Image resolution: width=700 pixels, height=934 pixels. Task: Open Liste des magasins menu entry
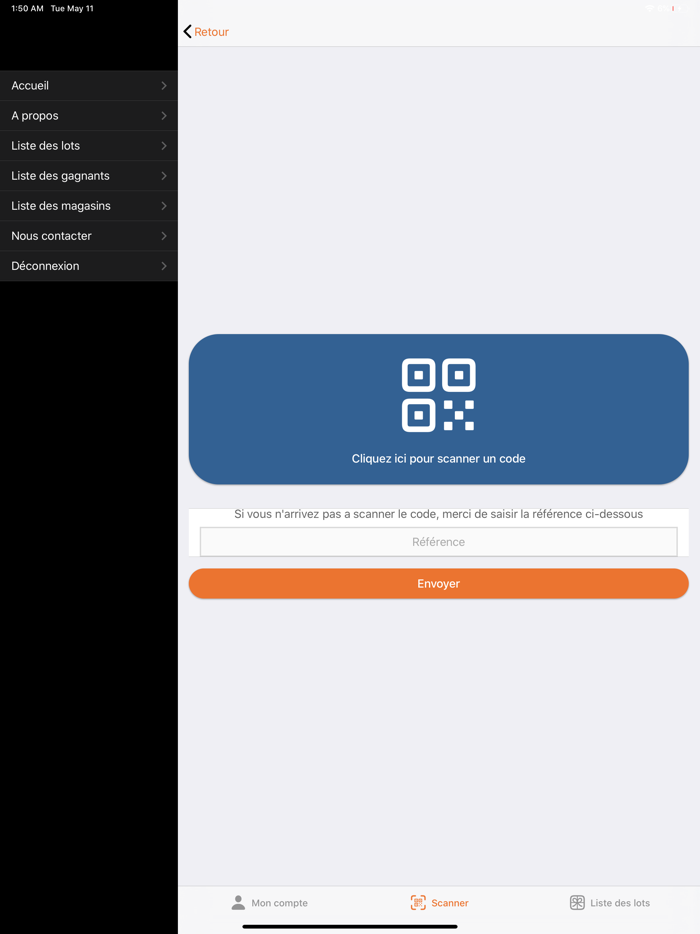89,206
